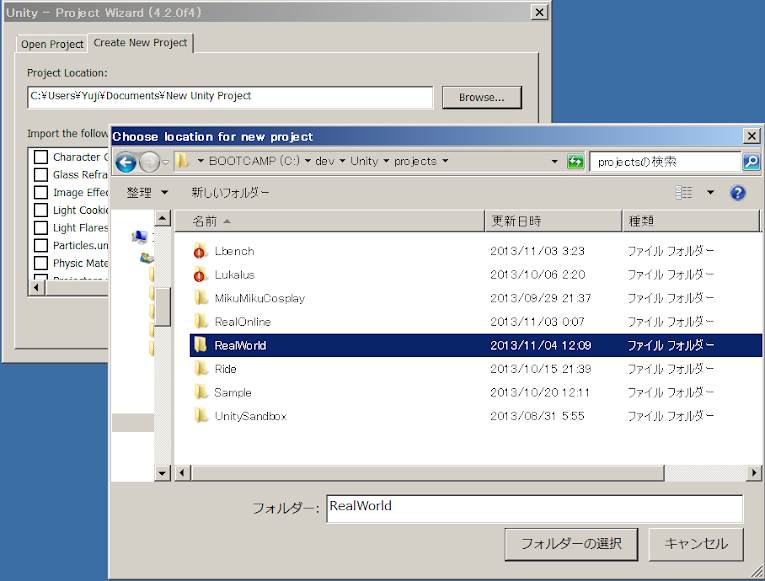Click scroll-left arrow in package list
This screenshot has height=581, width=765.
37,288
